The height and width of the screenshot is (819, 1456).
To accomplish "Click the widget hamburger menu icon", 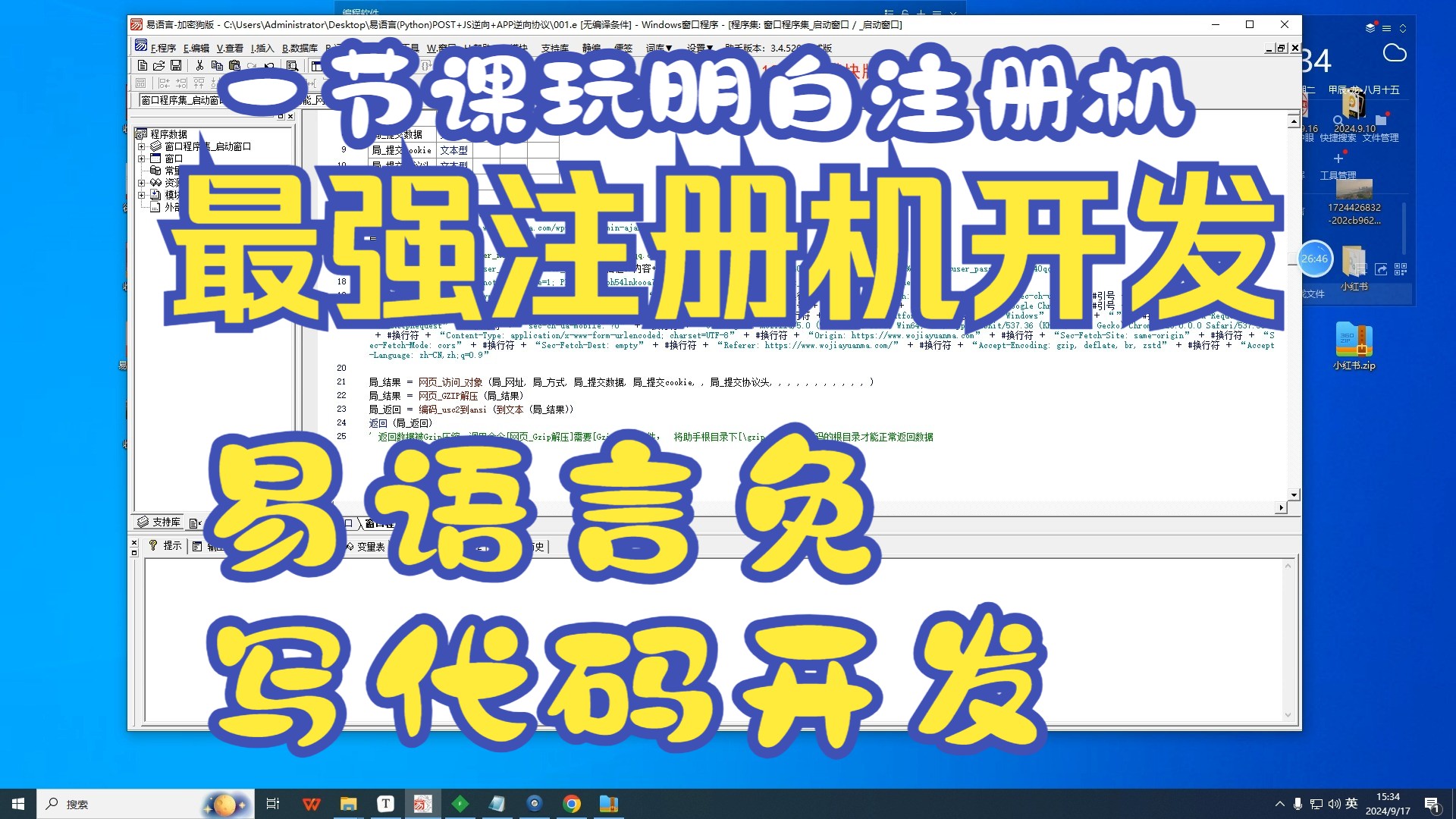I will point(1386,28).
